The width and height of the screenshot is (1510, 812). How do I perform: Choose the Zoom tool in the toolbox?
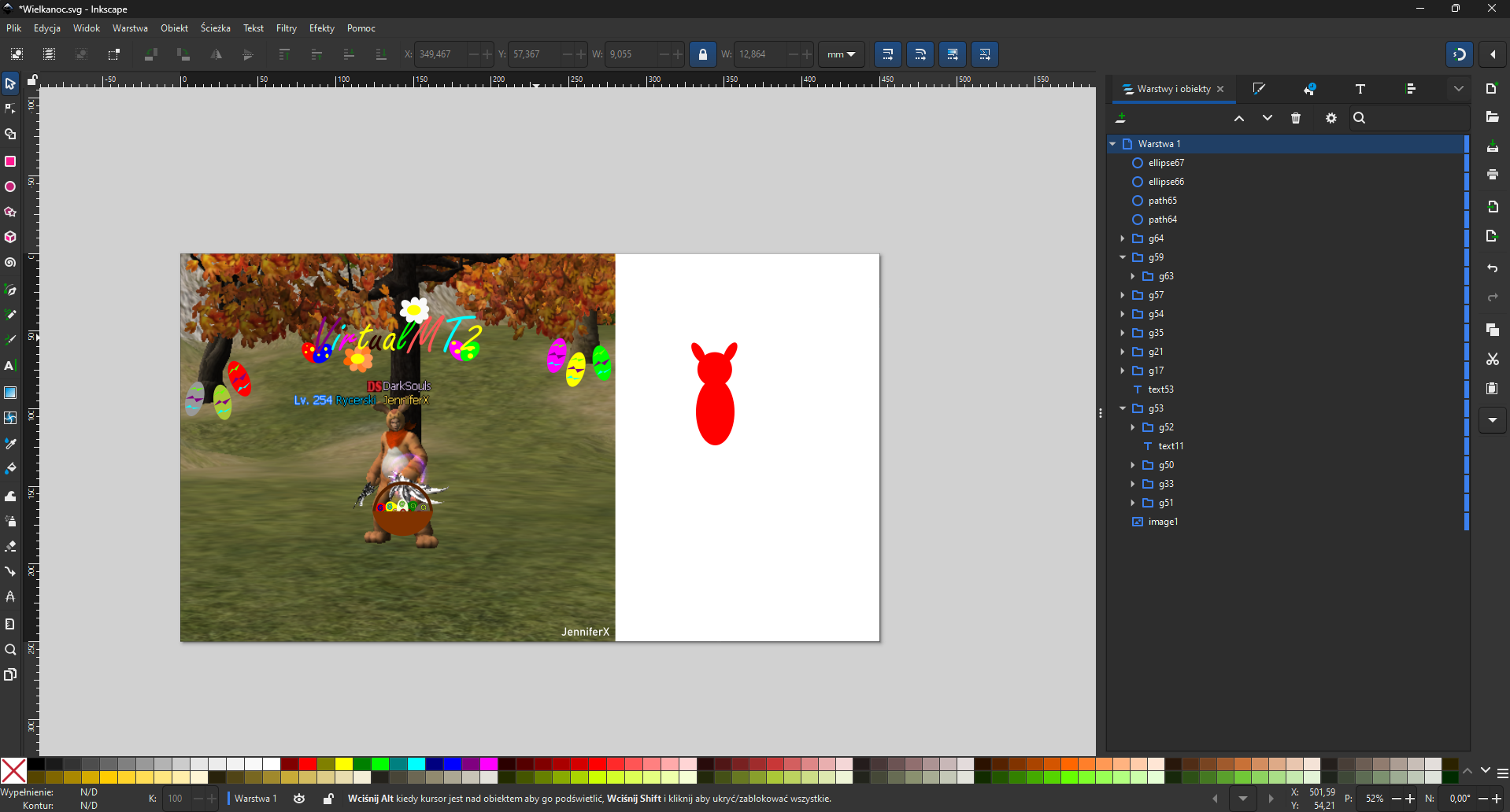coord(10,650)
